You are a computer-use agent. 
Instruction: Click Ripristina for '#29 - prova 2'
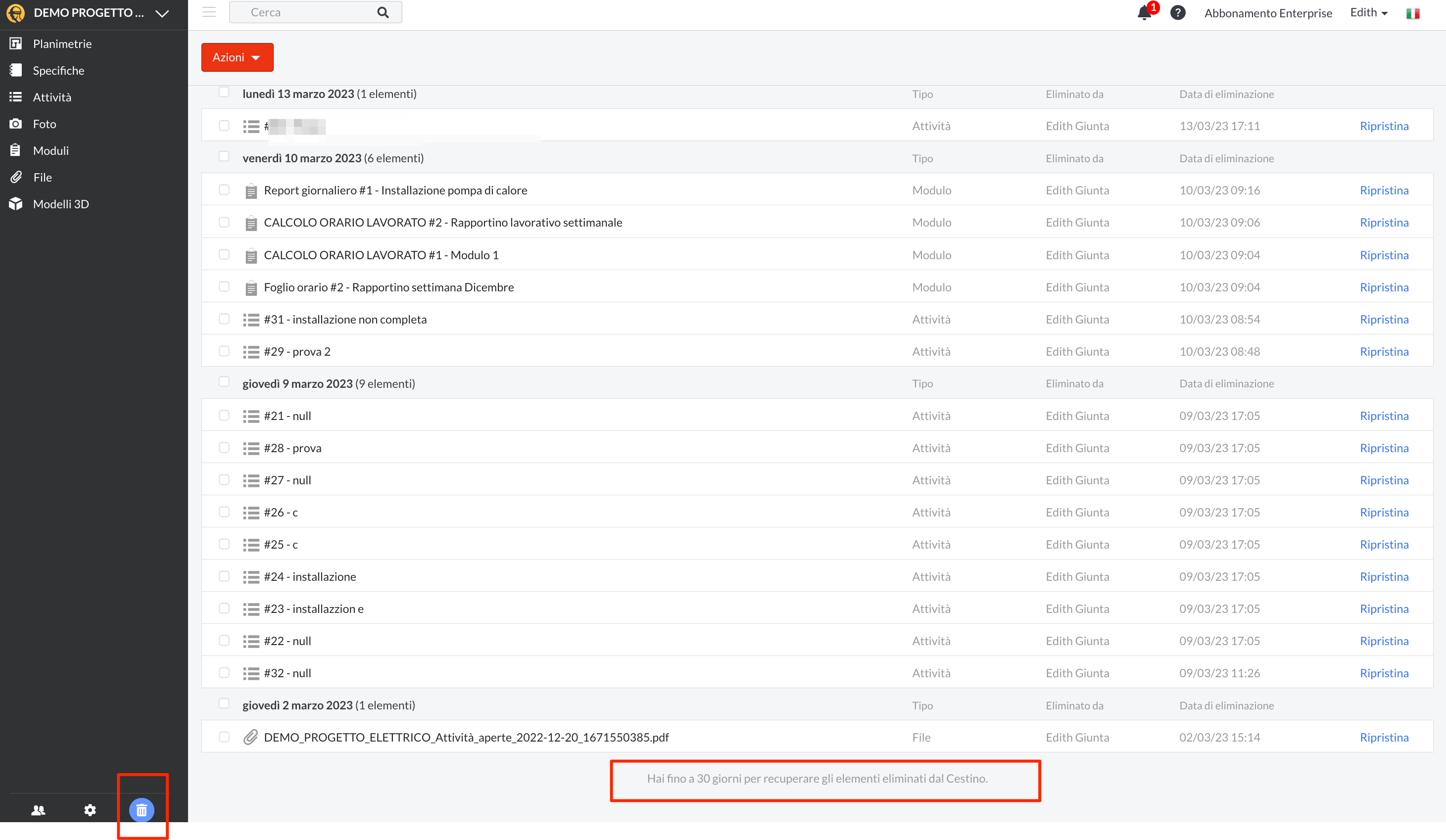pyautogui.click(x=1384, y=351)
